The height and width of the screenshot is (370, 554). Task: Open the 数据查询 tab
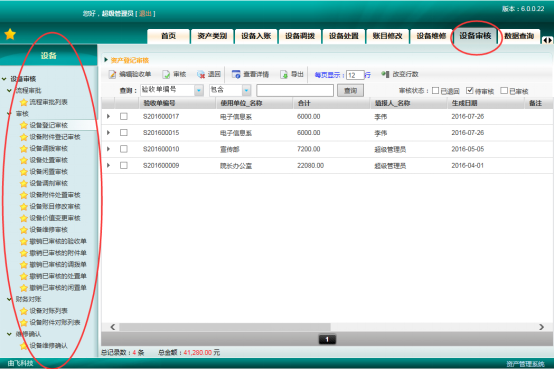point(519,36)
